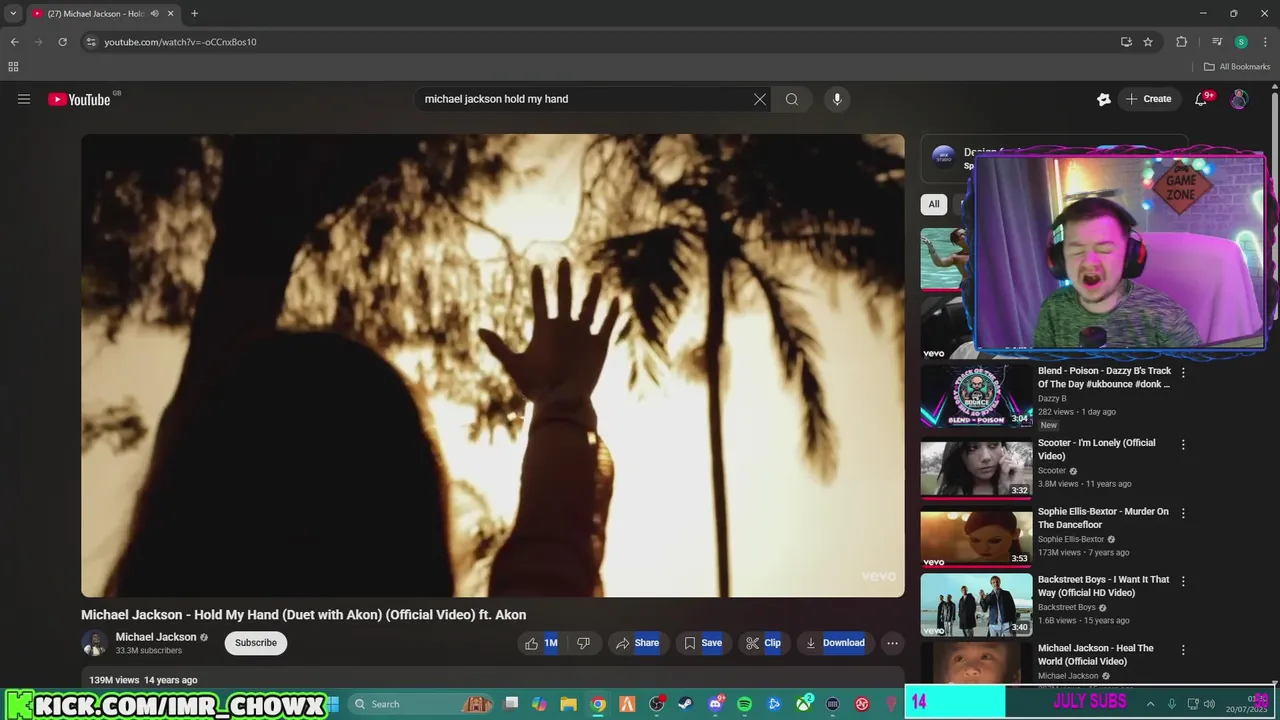Open Spotify from the taskbar
This screenshot has width=1280, height=720.
(x=744, y=704)
